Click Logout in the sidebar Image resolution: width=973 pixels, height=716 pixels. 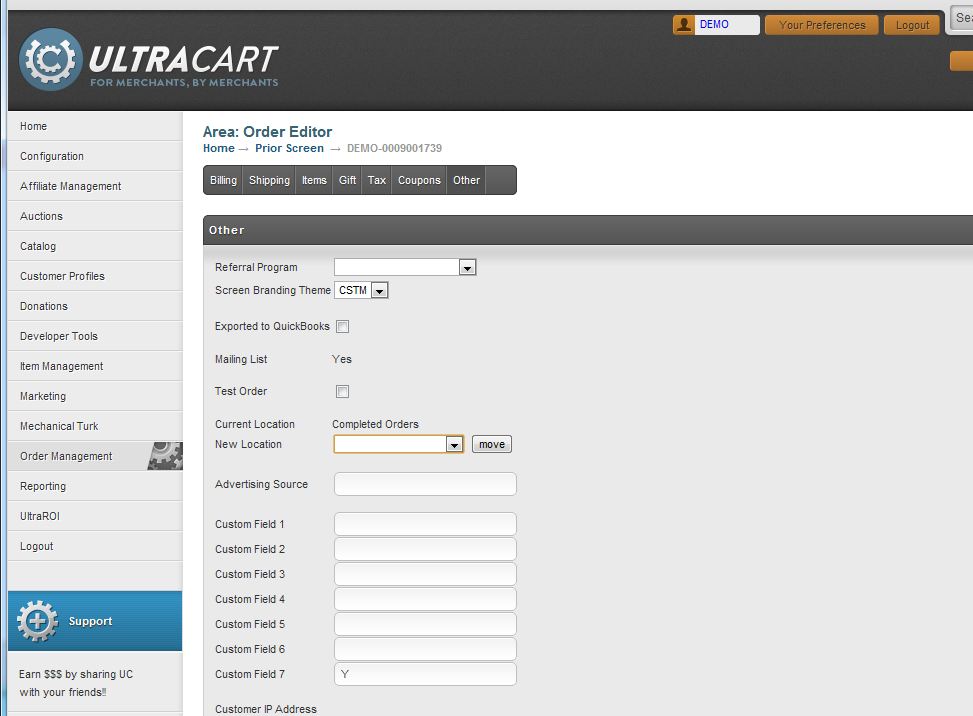pyautogui.click(x=95, y=546)
